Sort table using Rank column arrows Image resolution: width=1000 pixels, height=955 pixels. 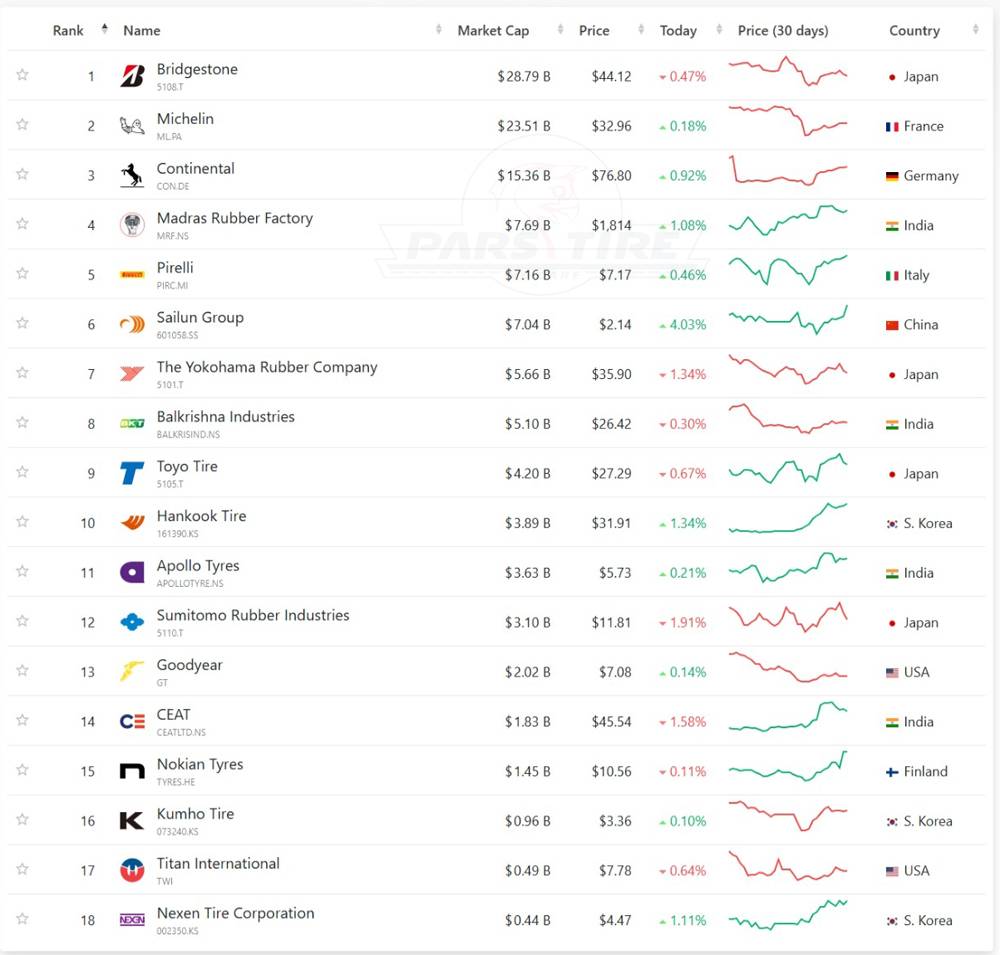(105, 29)
